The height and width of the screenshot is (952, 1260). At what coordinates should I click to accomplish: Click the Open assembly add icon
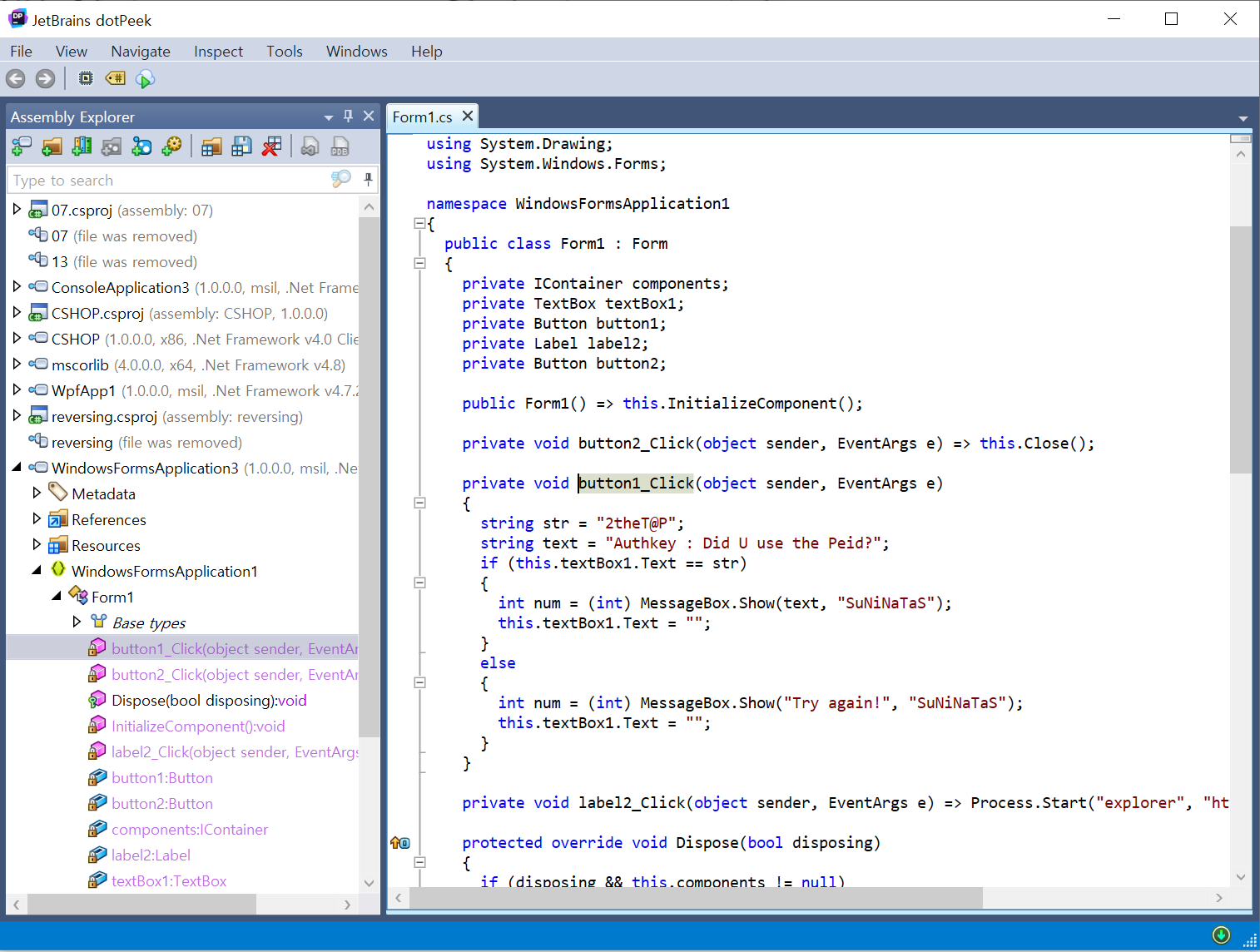coord(22,147)
